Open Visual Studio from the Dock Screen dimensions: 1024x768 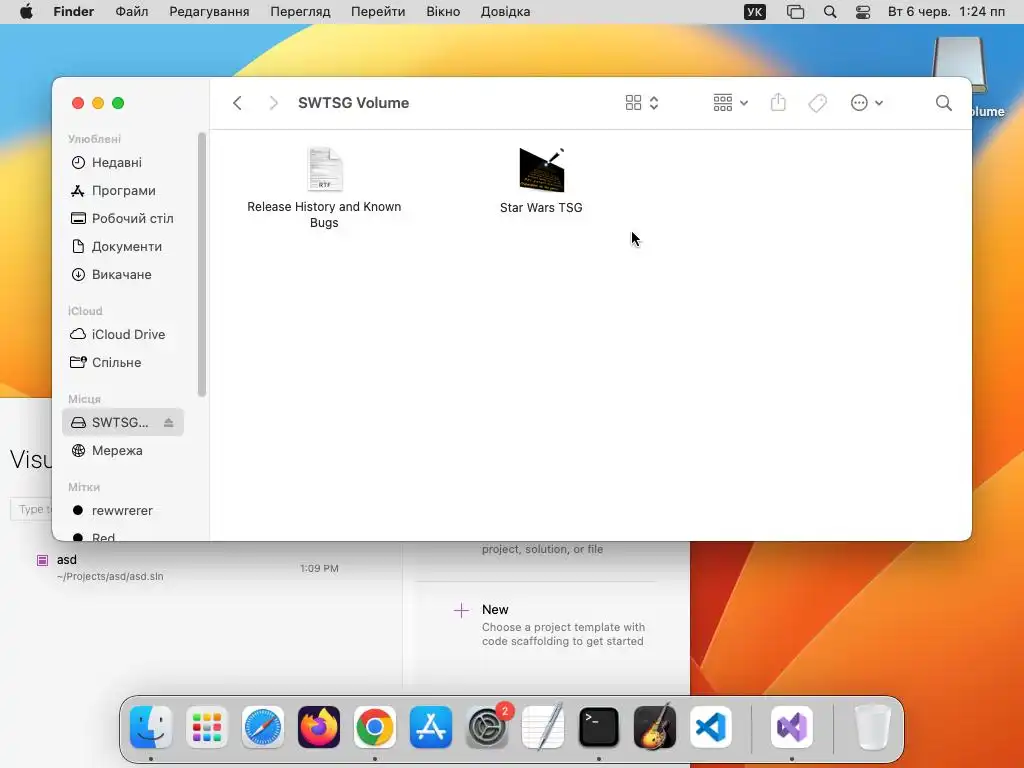pyautogui.click(x=792, y=727)
